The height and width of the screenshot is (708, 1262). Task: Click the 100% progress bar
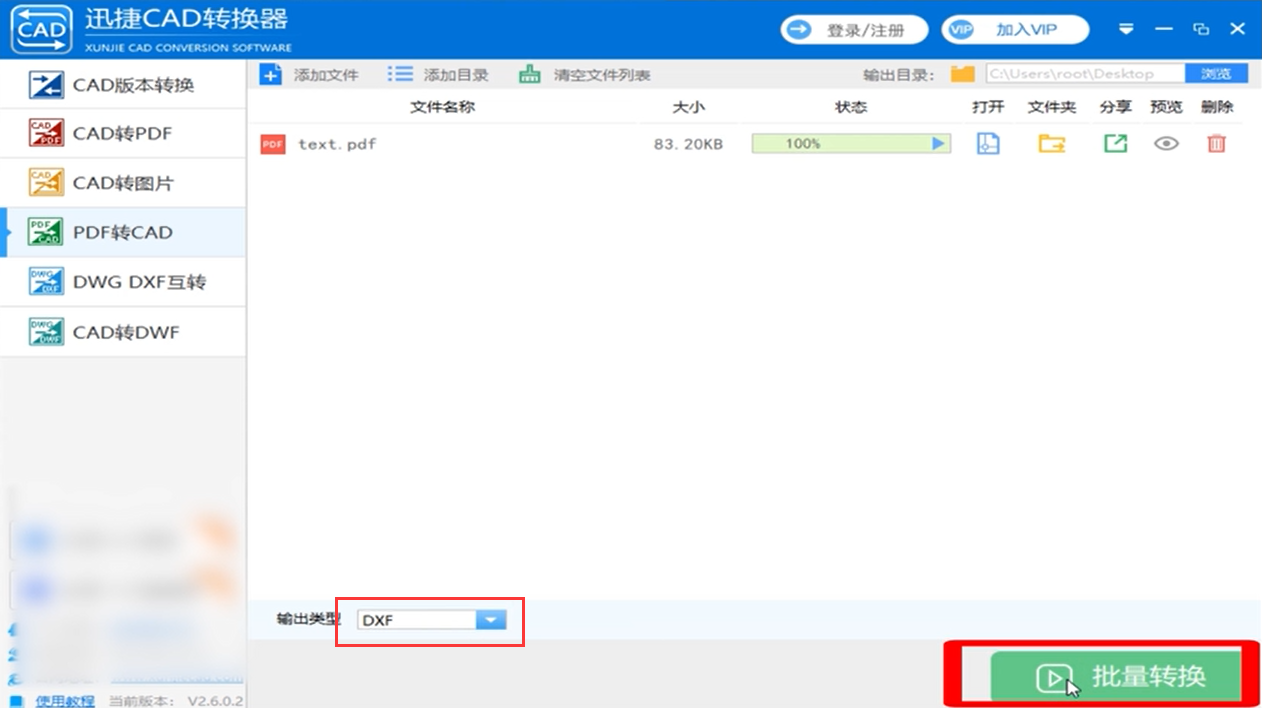(x=851, y=144)
